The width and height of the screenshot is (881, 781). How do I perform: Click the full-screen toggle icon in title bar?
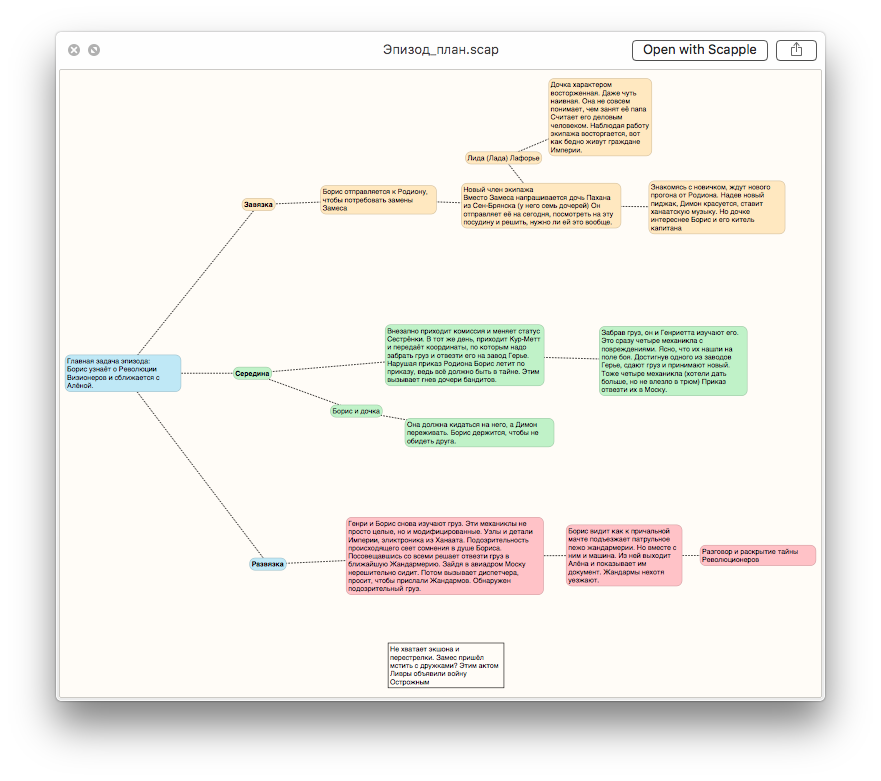coord(94,50)
